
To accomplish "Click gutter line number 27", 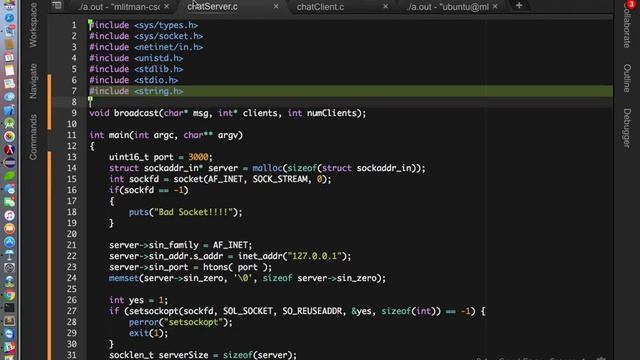I will tap(71, 311).
